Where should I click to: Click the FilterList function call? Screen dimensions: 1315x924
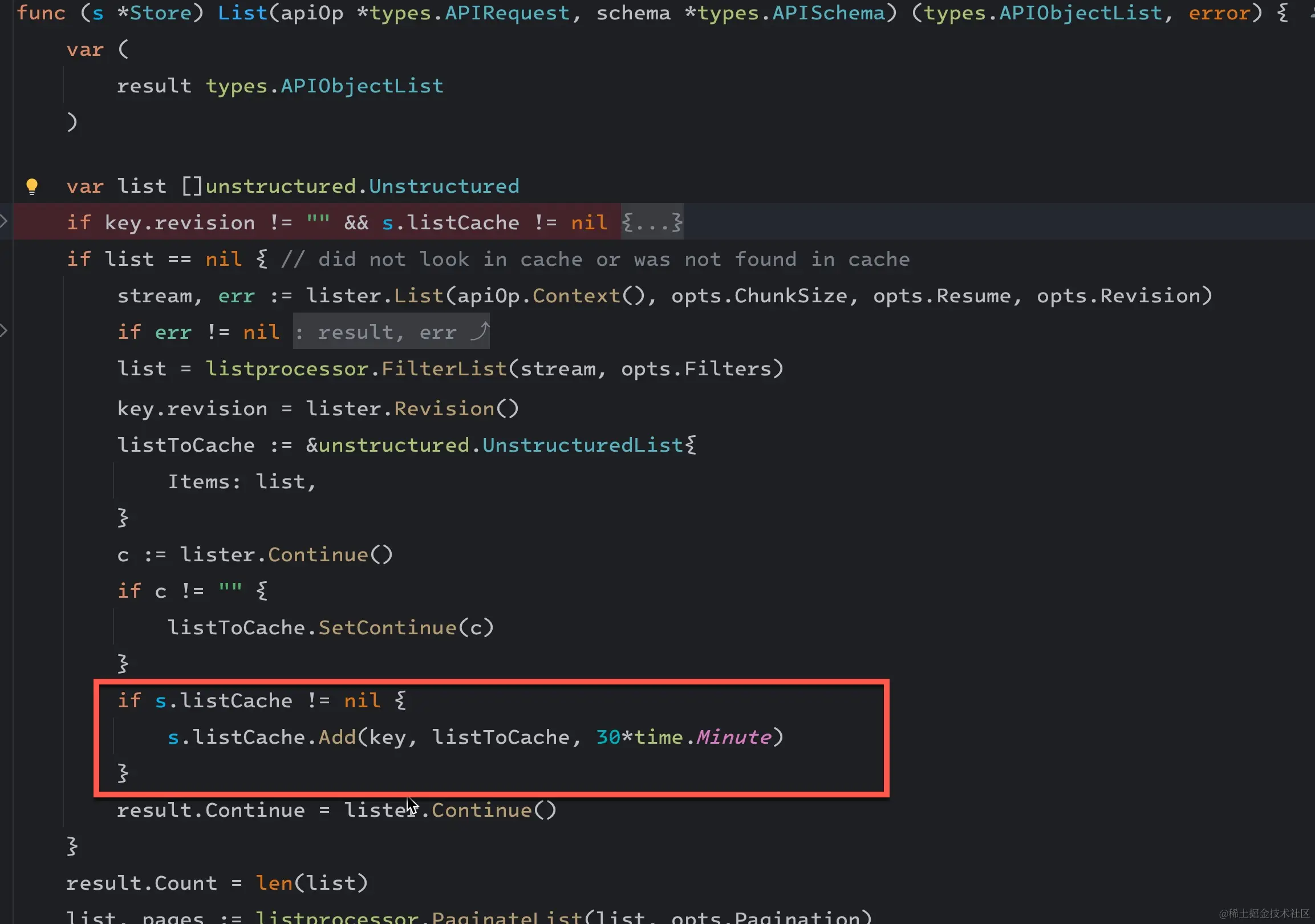pos(444,369)
